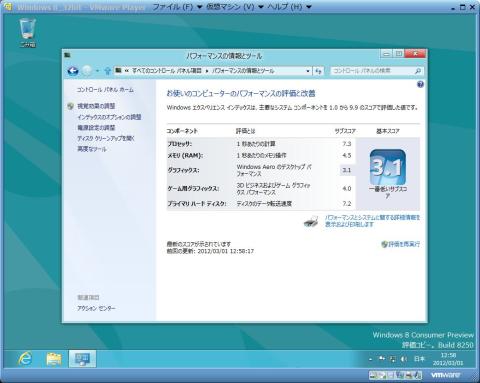The image size is (480, 383).
Task: Click the 基本スコア column header
Action: (388, 131)
